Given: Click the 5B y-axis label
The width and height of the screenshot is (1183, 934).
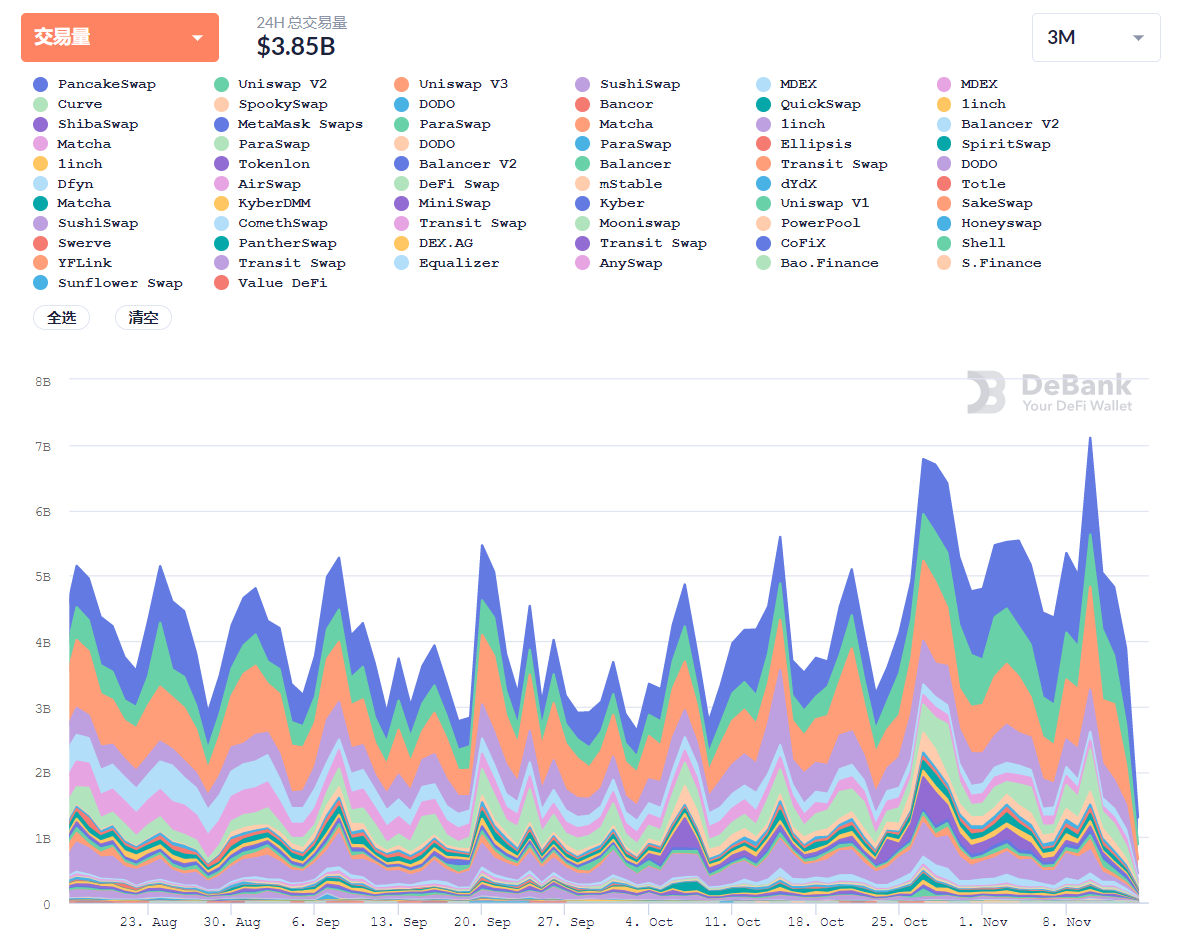Looking at the screenshot, I should 43,576.
